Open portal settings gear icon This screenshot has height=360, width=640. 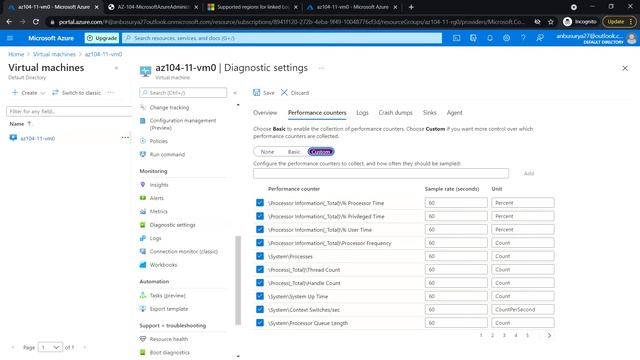507,38
